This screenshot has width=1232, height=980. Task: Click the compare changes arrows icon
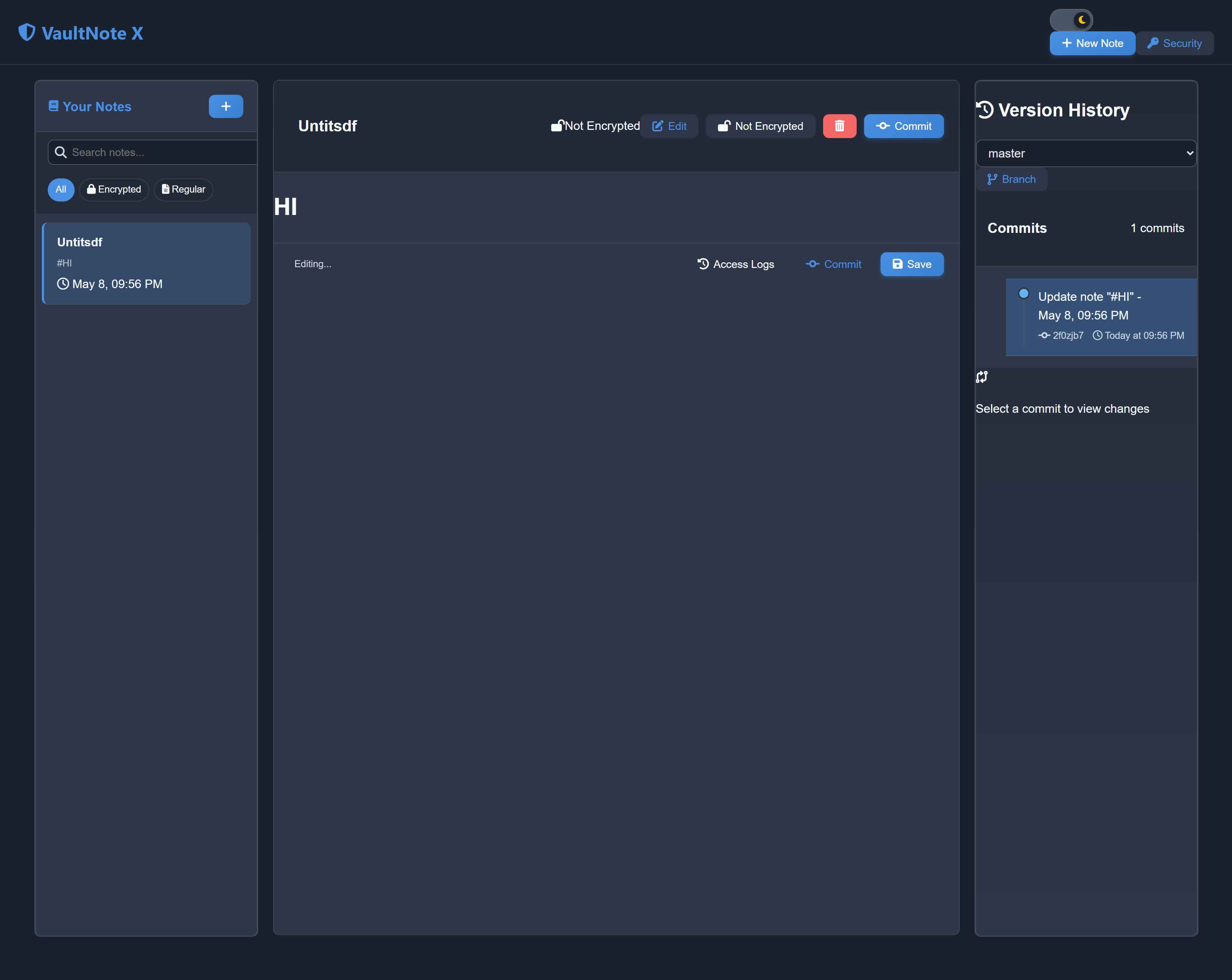tap(982, 377)
